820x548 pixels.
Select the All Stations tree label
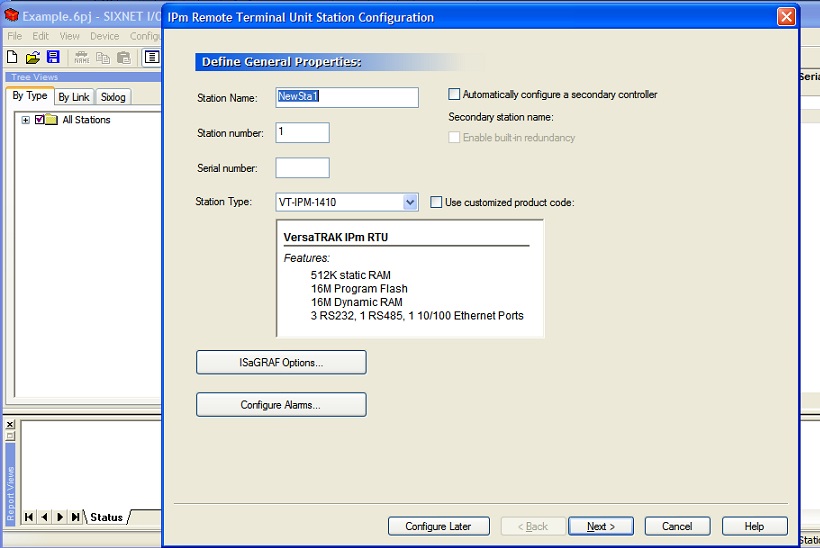point(86,120)
